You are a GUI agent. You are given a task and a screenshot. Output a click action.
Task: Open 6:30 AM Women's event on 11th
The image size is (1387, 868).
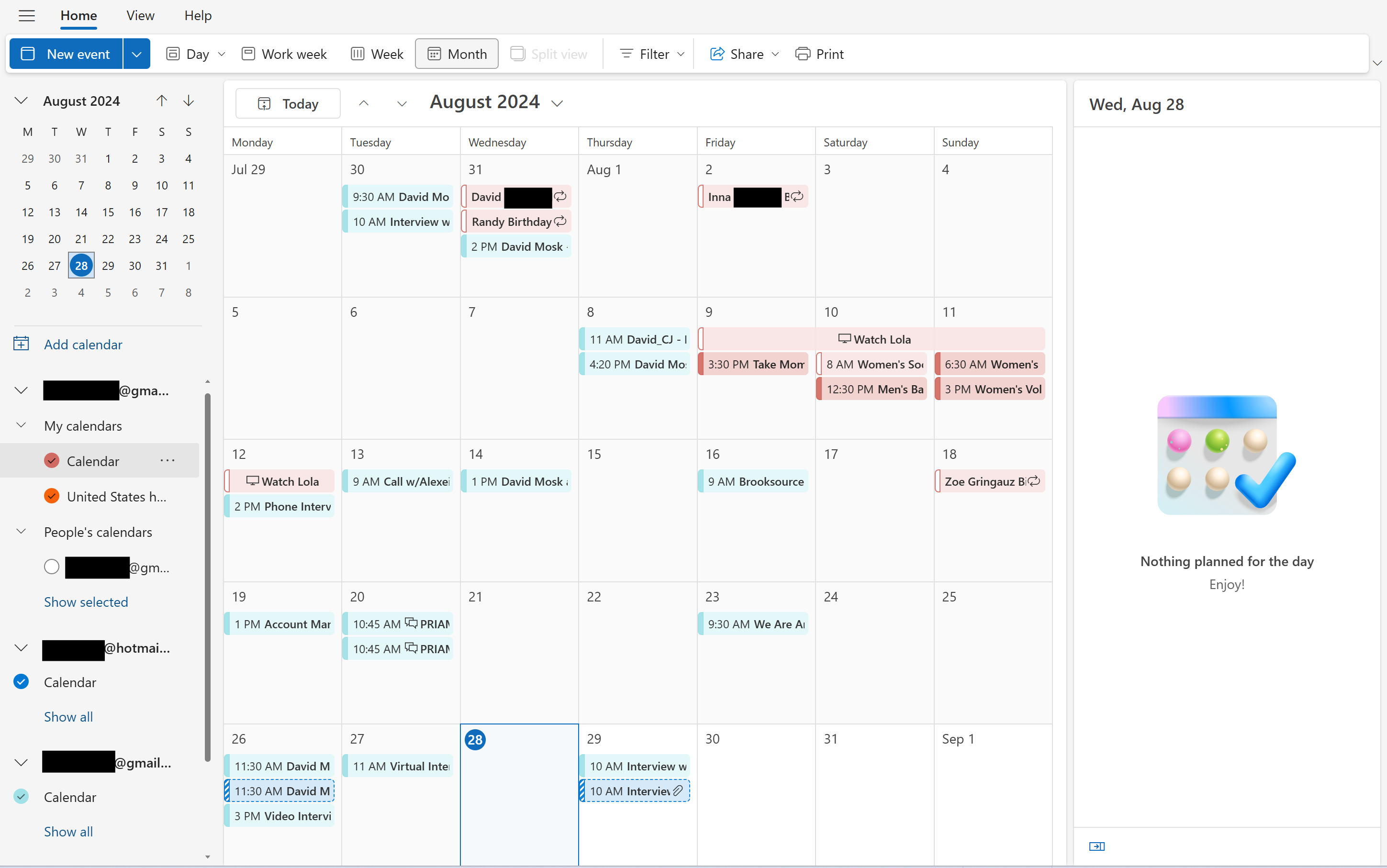point(990,364)
